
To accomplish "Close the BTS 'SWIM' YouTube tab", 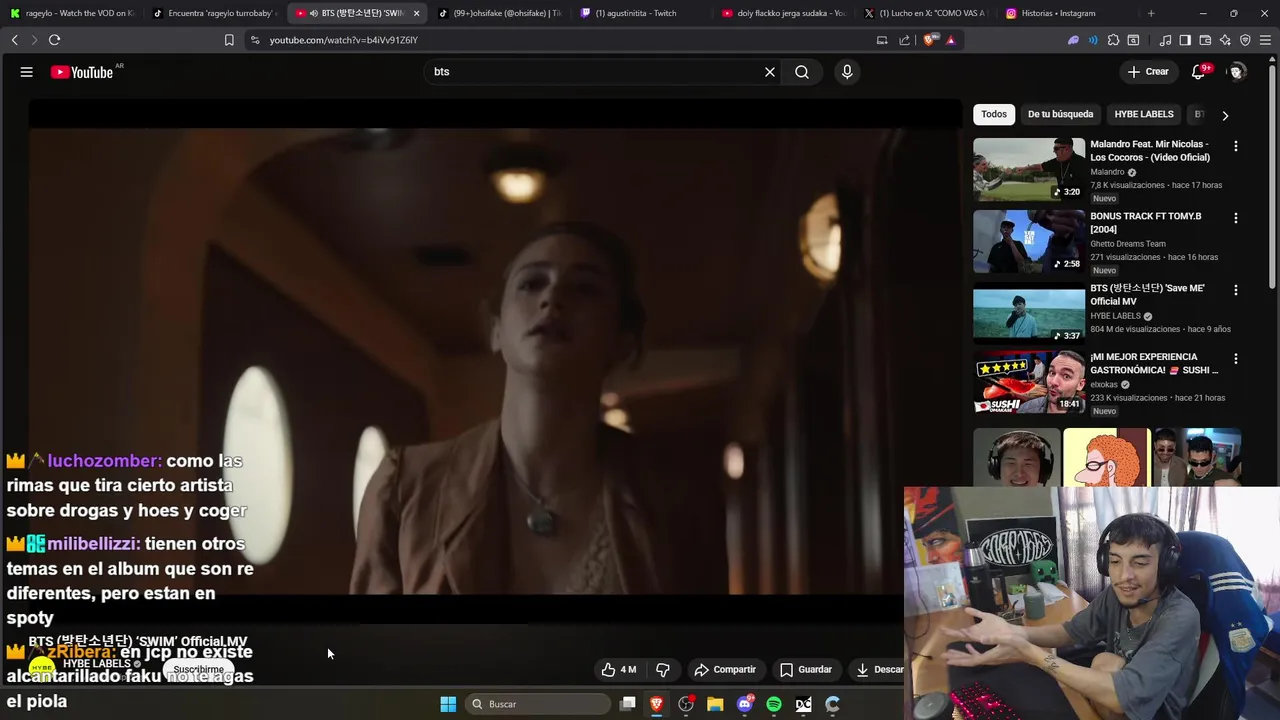I will point(416,13).
